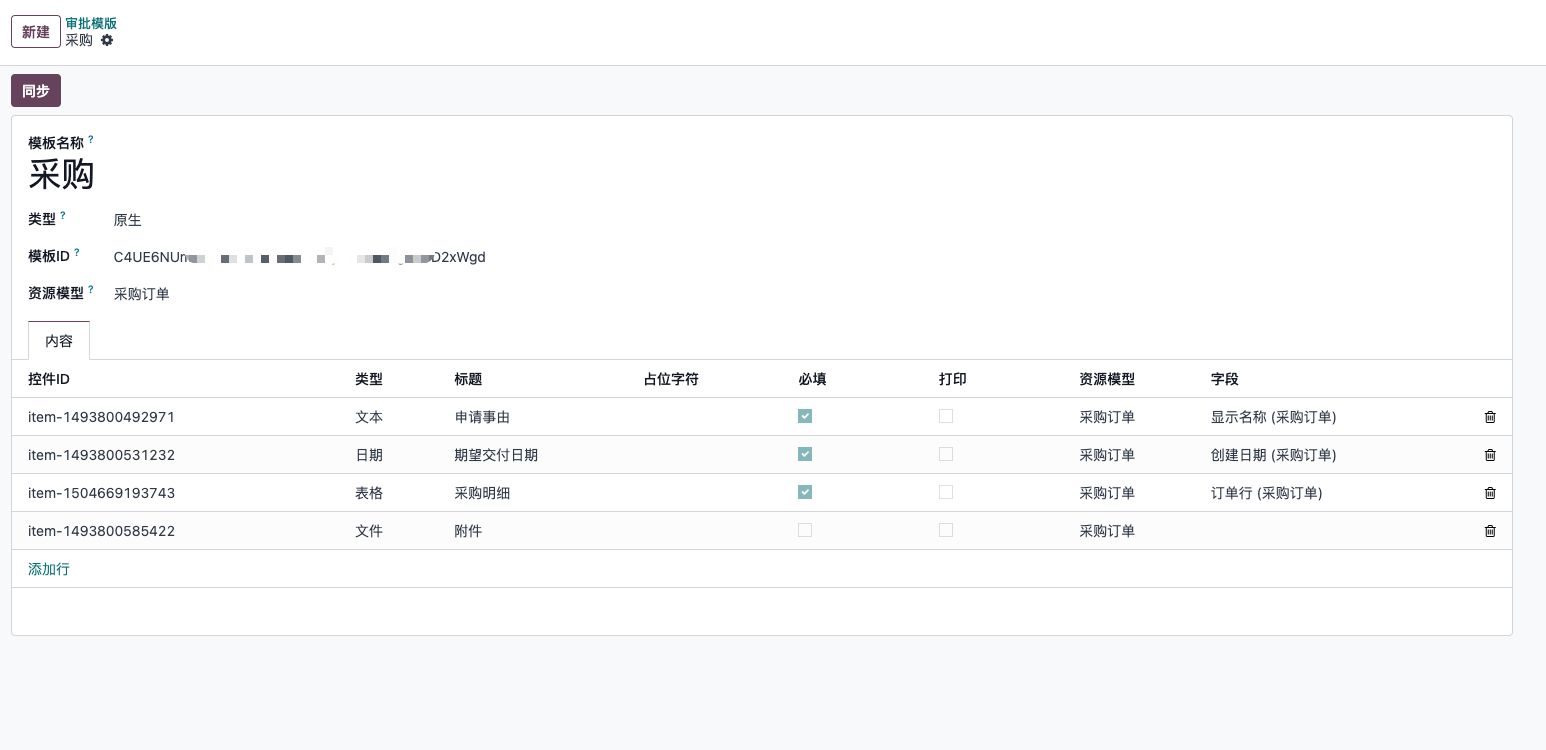
Task: Show help tooltip for 模板名称
Action: 91,139
